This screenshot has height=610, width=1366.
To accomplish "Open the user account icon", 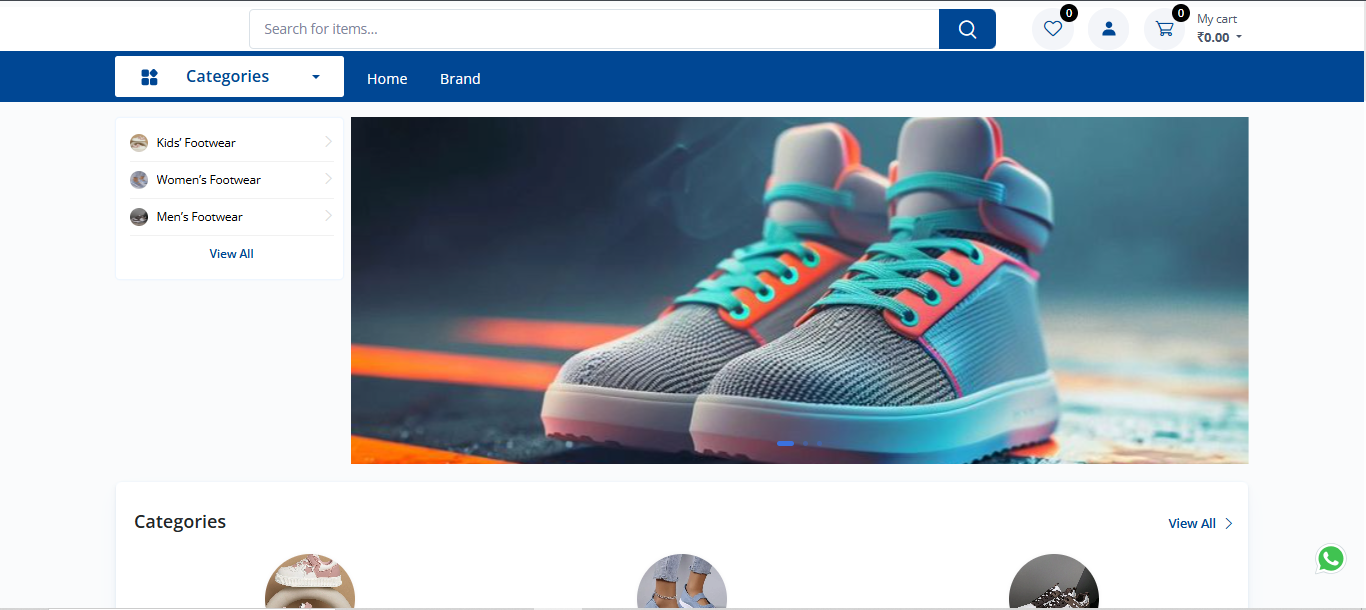I will click(x=1108, y=29).
